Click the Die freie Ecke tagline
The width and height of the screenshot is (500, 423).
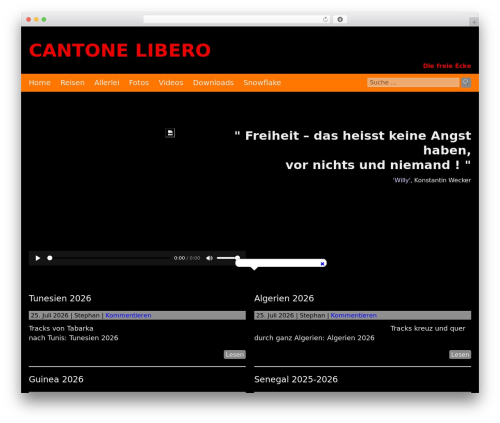[447, 66]
